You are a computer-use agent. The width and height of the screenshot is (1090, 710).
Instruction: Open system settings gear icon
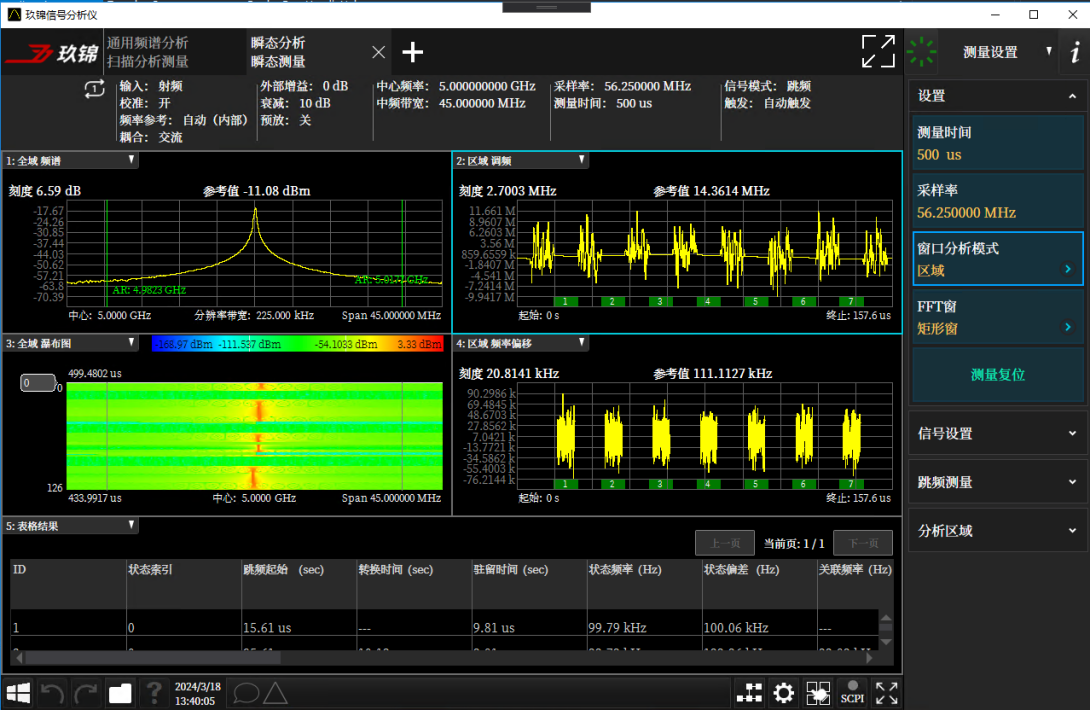[x=783, y=693]
